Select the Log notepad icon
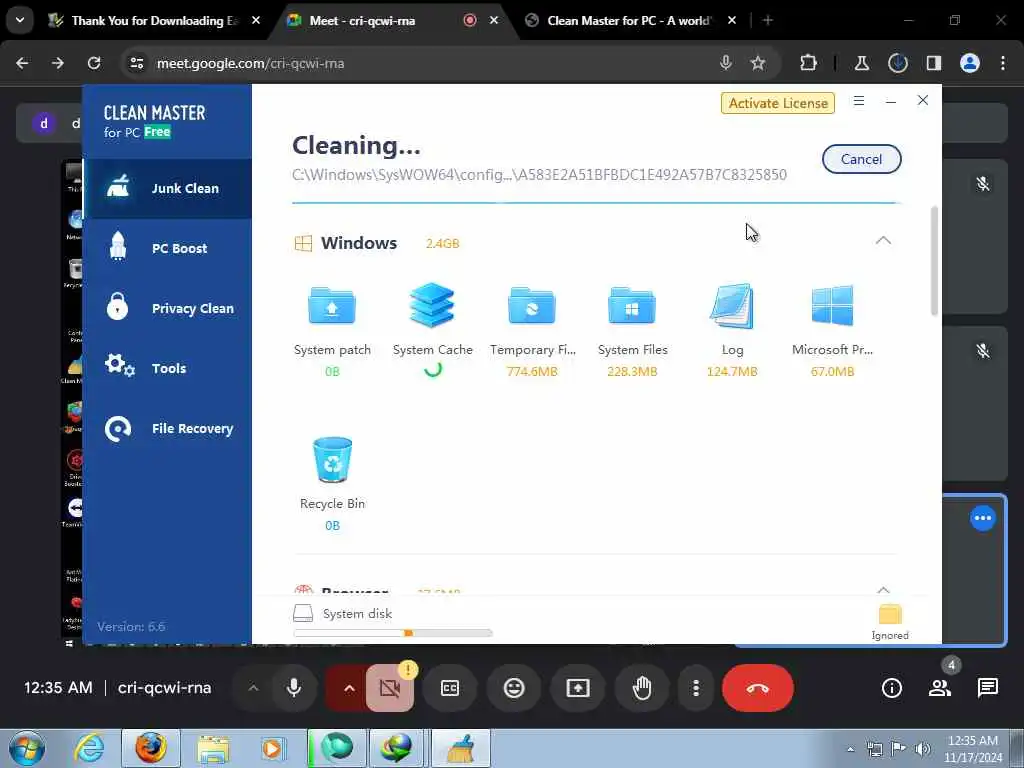This screenshot has width=1024, height=768. (731, 306)
